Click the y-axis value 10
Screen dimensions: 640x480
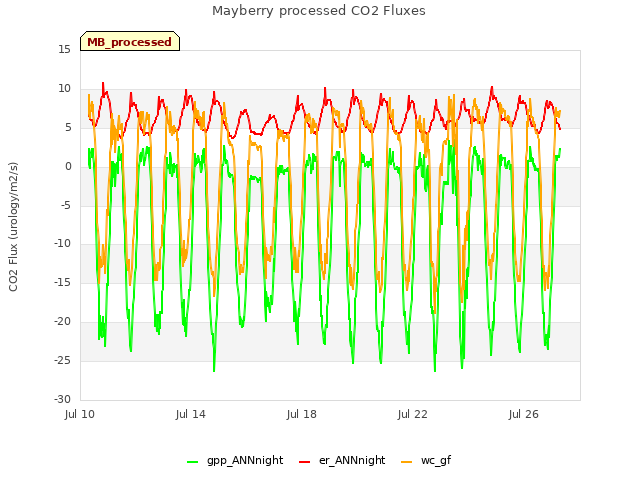(64, 89)
